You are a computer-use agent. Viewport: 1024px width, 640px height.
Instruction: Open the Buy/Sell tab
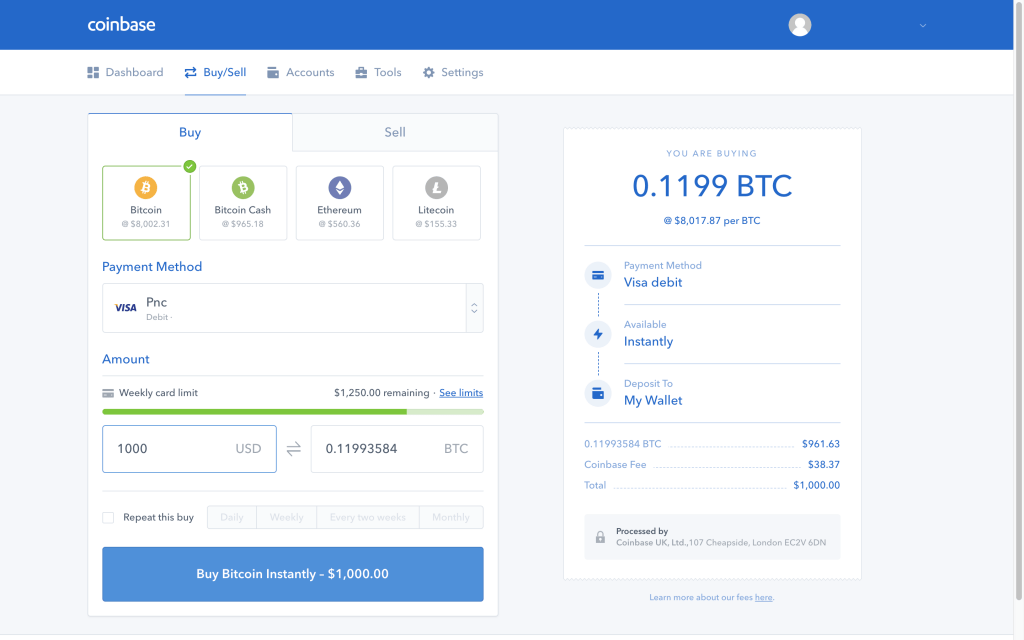click(x=216, y=72)
